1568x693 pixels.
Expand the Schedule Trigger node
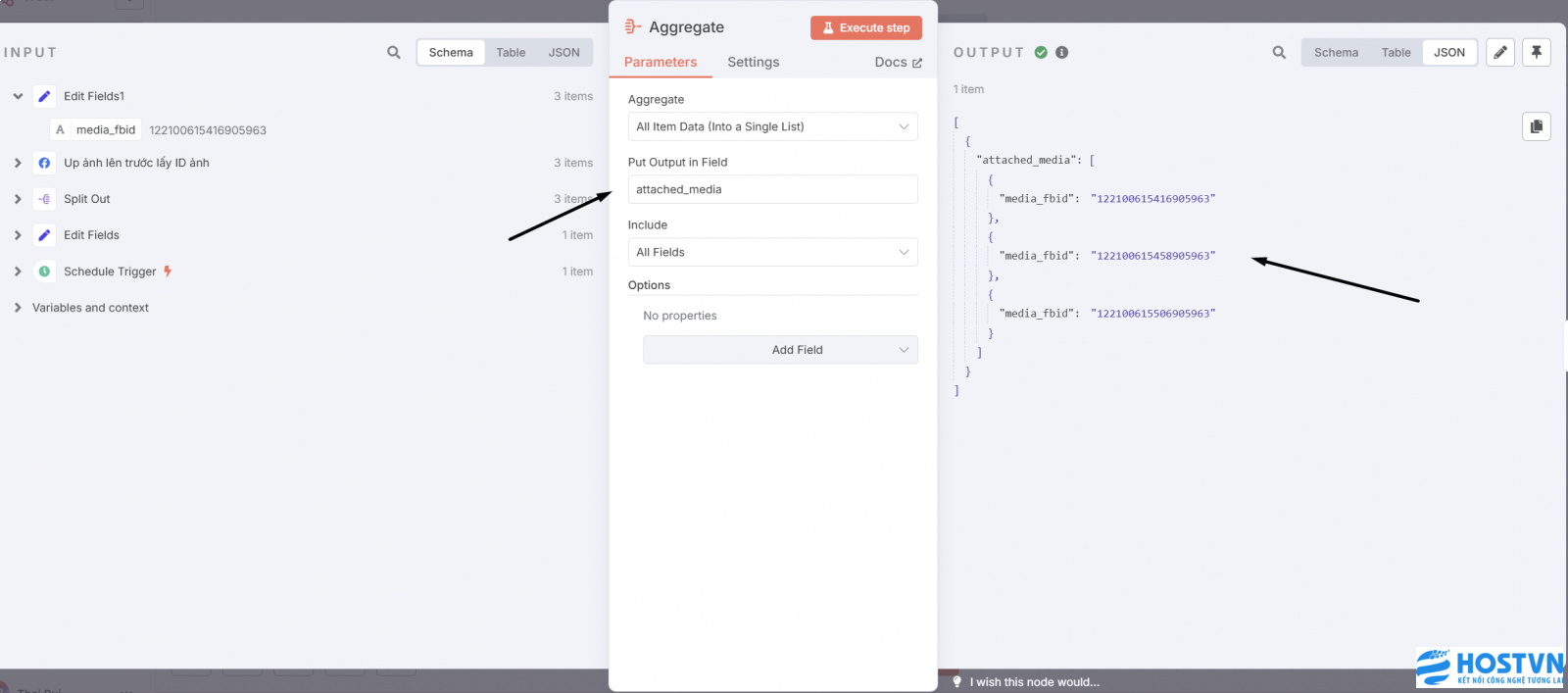18,272
